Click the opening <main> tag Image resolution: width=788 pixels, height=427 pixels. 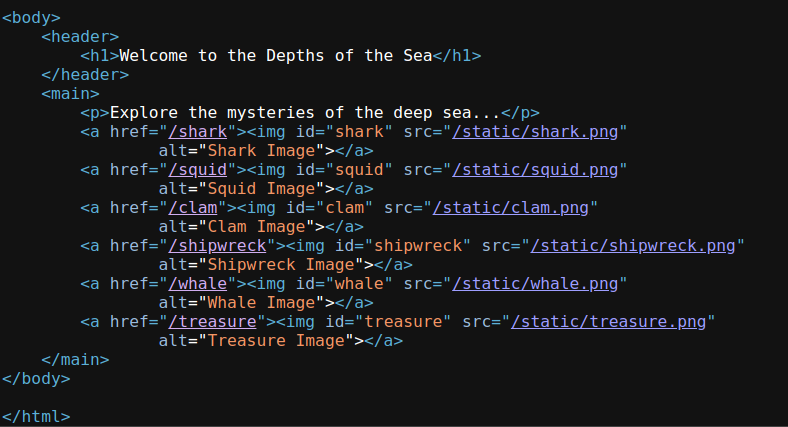(x=70, y=94)
